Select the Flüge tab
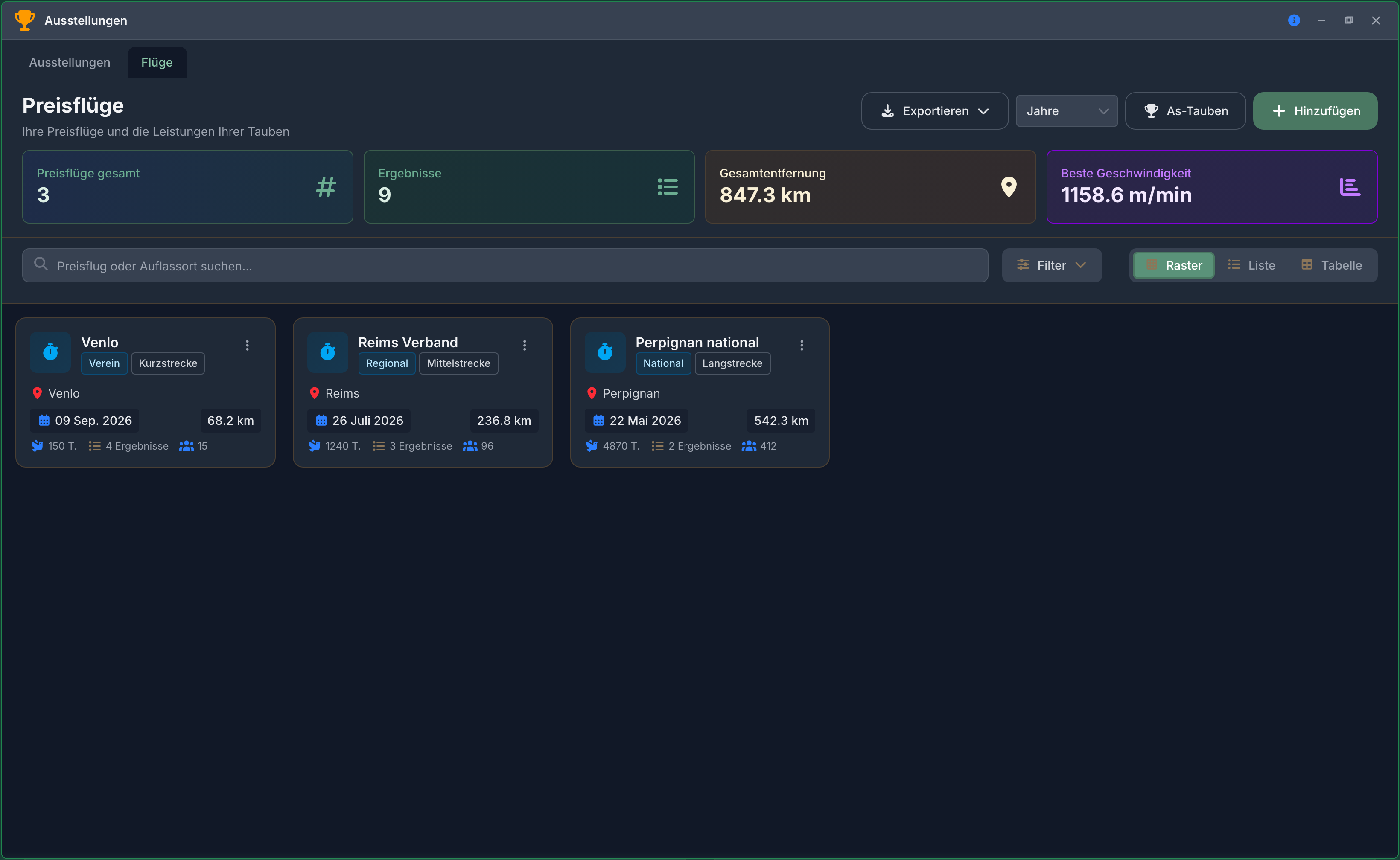Viewport: 1400px width, 860px height. coord(157,63)
